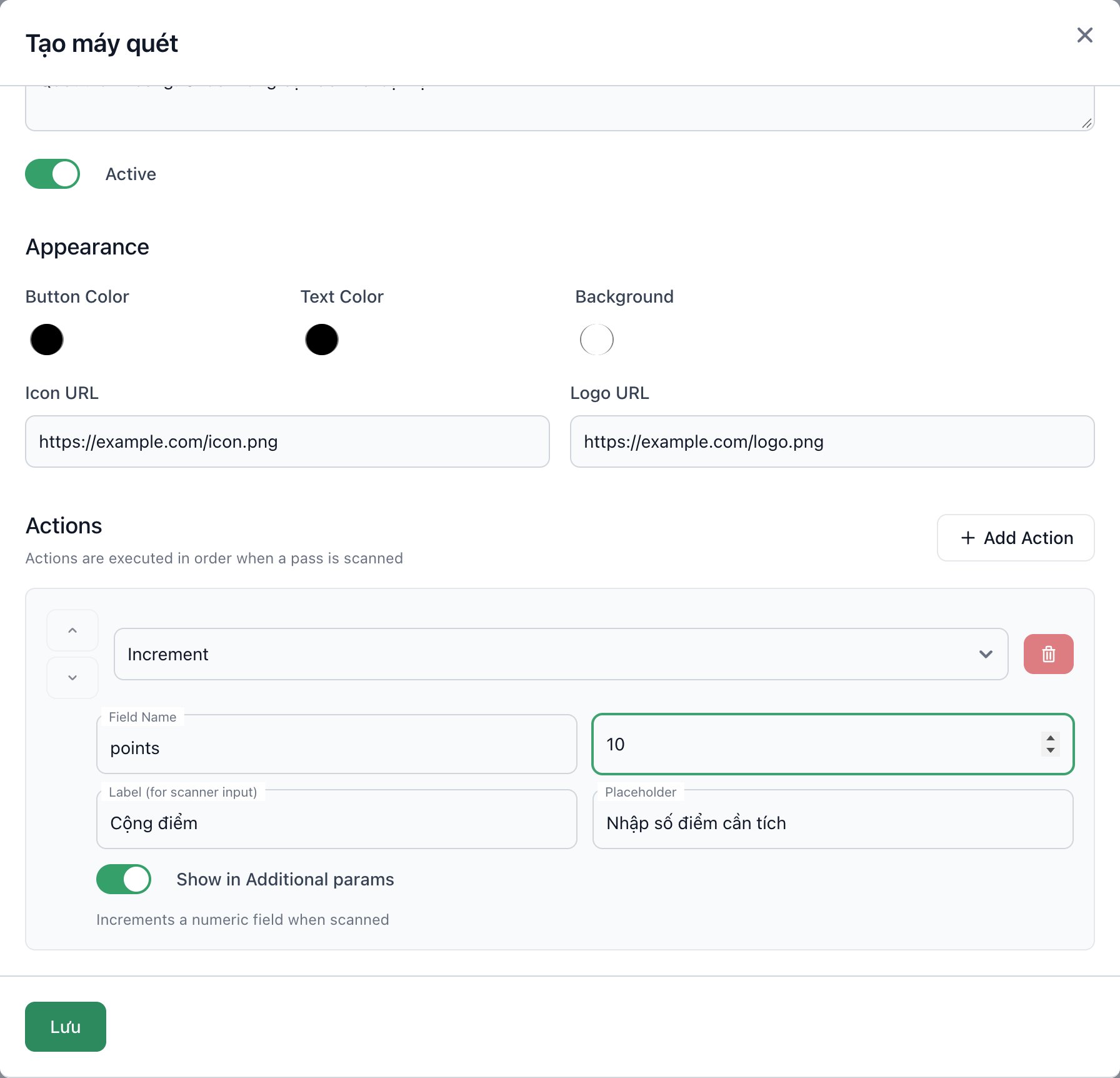Disable Show in Additional params switch
This screenshot has height=1078, width=1120.
pos(124,879)
